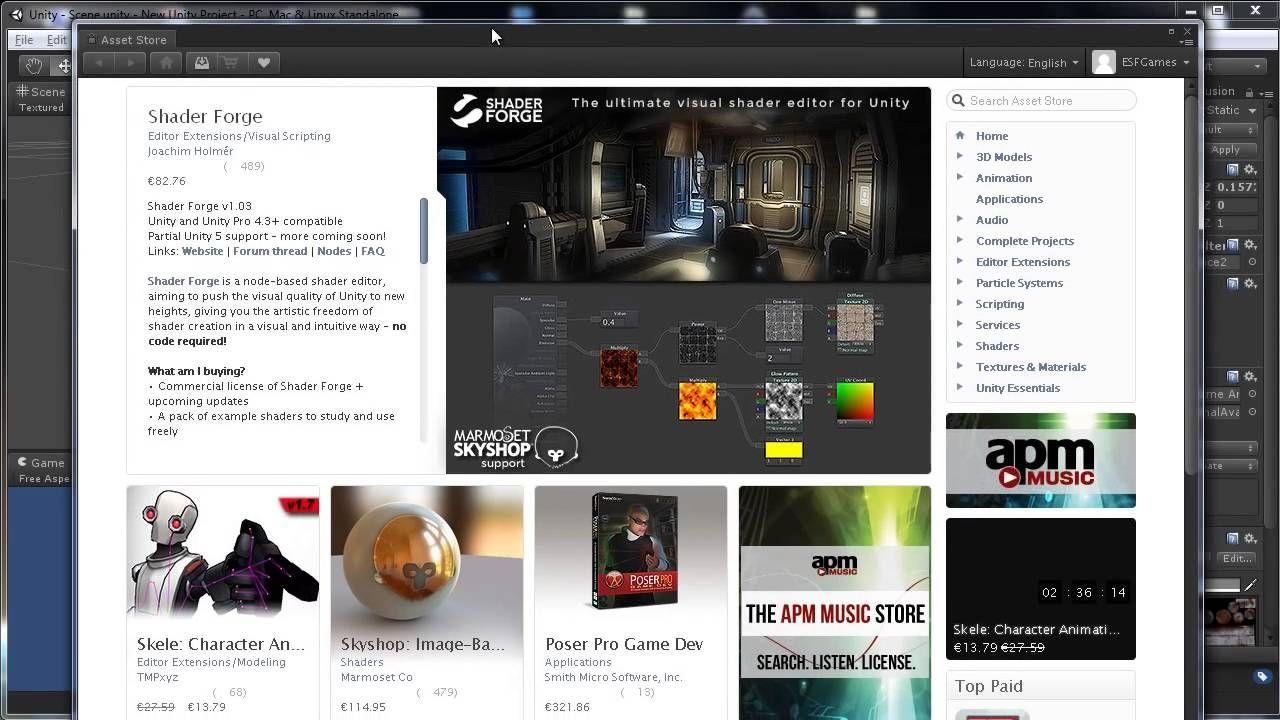Viewport: 1280px width, 720px height.
Task: Open the Services category
Action: click(998, 325)
